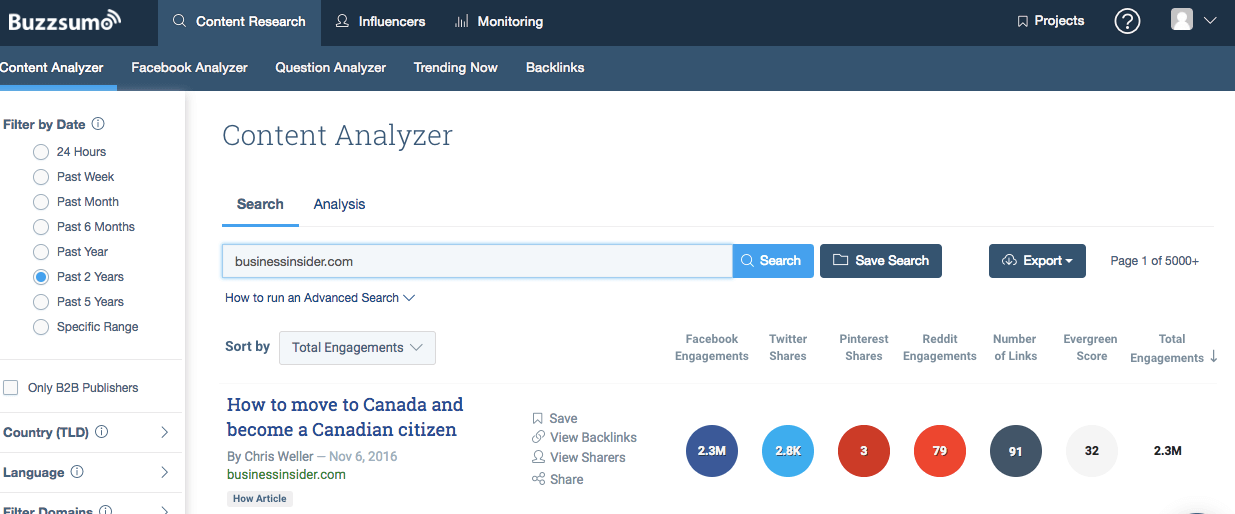
Task: Open the Export dropdown
Action: pyautogui.click(x=1037, y=261)
